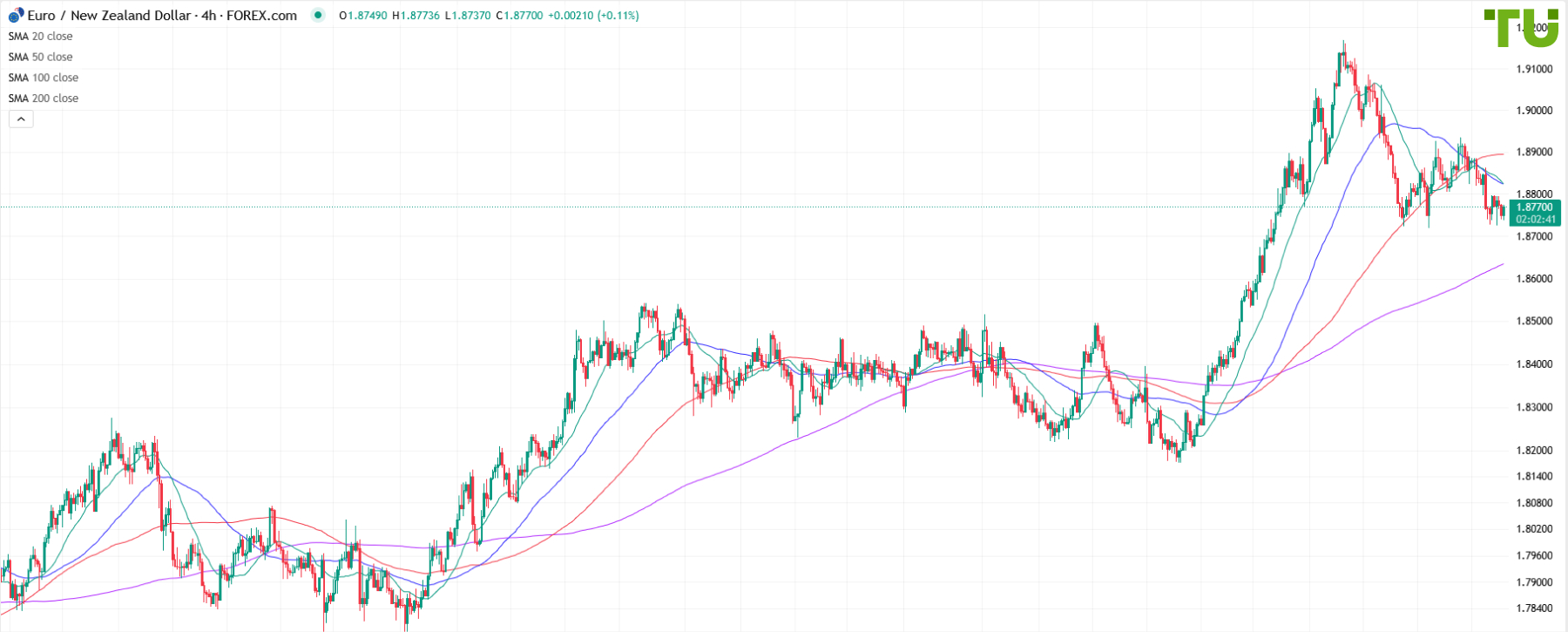The width and height of the screenshot is (1568, 632).
Task: Click the 1.83000 price axis label
Action: pyautogui.click(x=1534, y=407)
